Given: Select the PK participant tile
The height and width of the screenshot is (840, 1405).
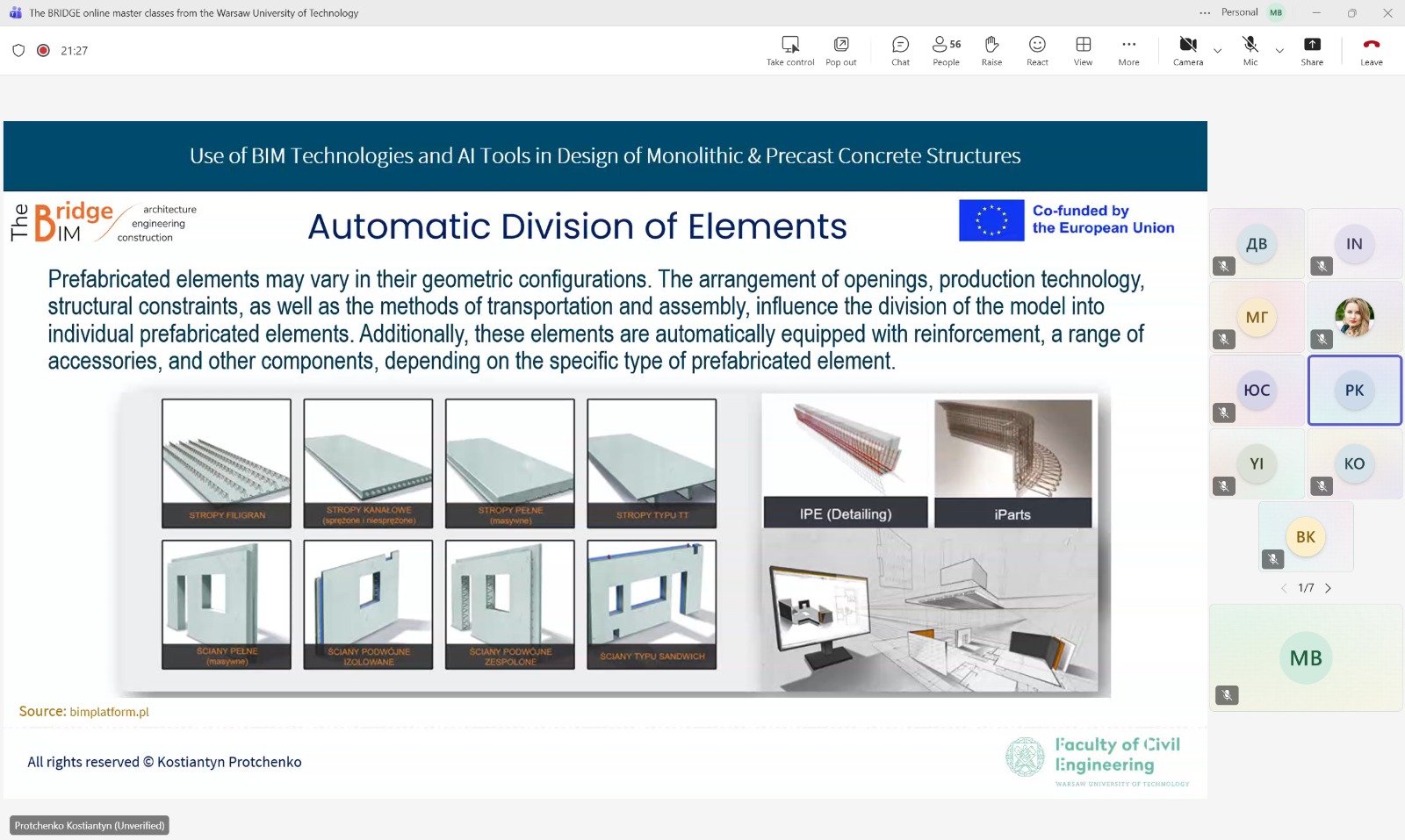Looking at the screenshot, I should [x=1354, y=391].
